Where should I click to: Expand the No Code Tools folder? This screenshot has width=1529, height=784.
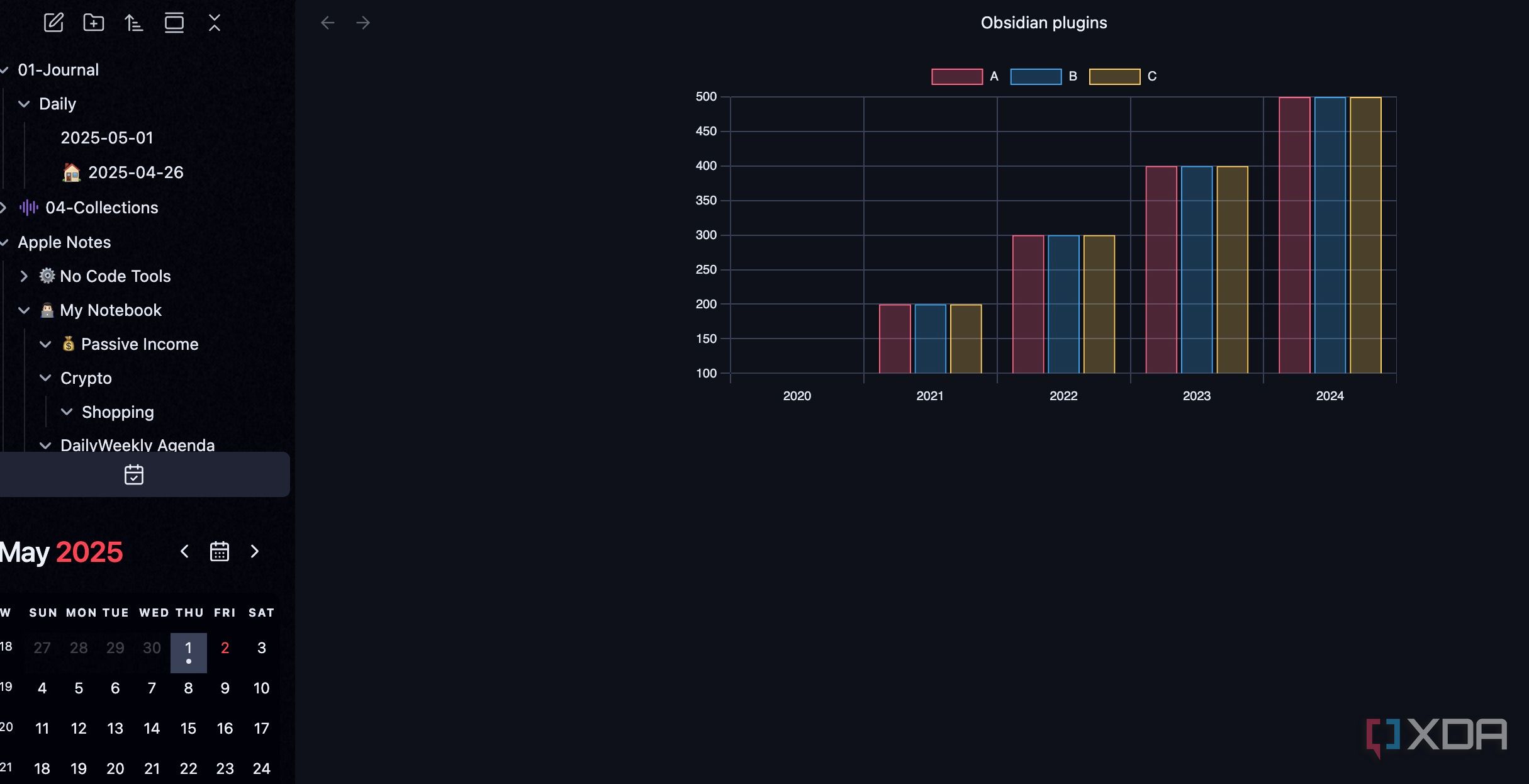(x=24, y=276)
